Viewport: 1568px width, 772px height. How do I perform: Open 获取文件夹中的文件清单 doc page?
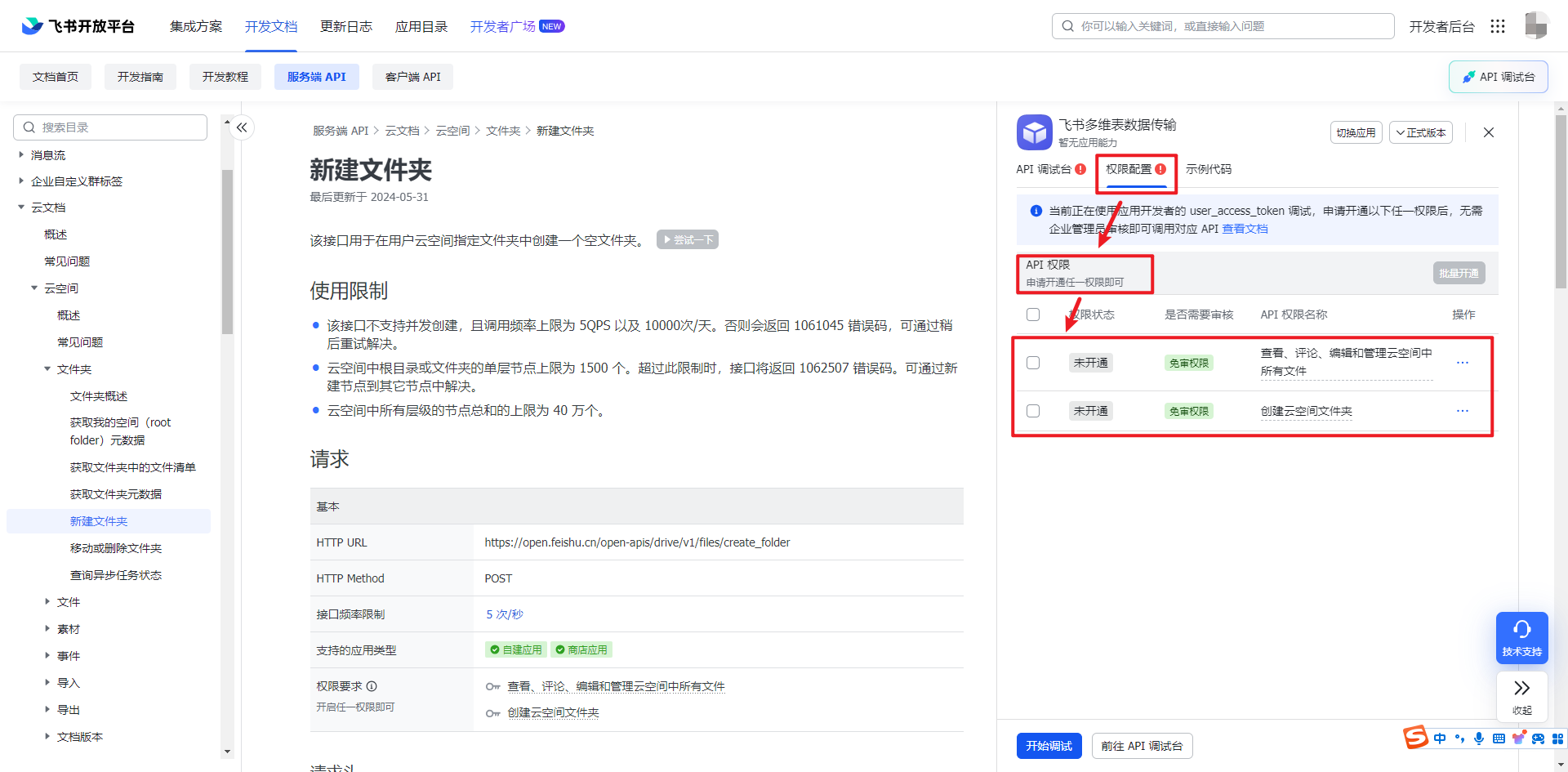133,467
